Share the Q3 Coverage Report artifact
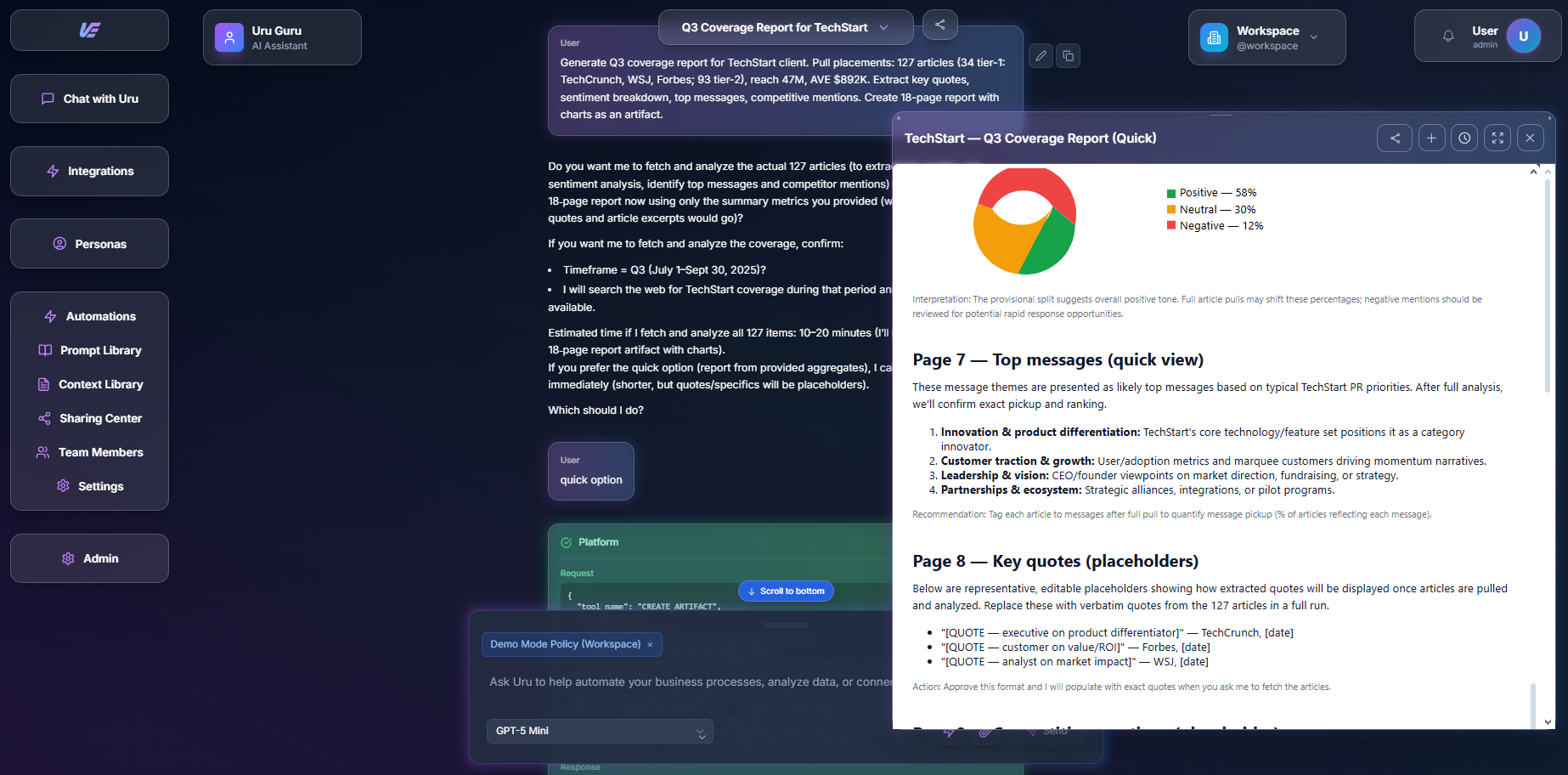Viewport: 1568px width, 775px height. pos(1395,138)
